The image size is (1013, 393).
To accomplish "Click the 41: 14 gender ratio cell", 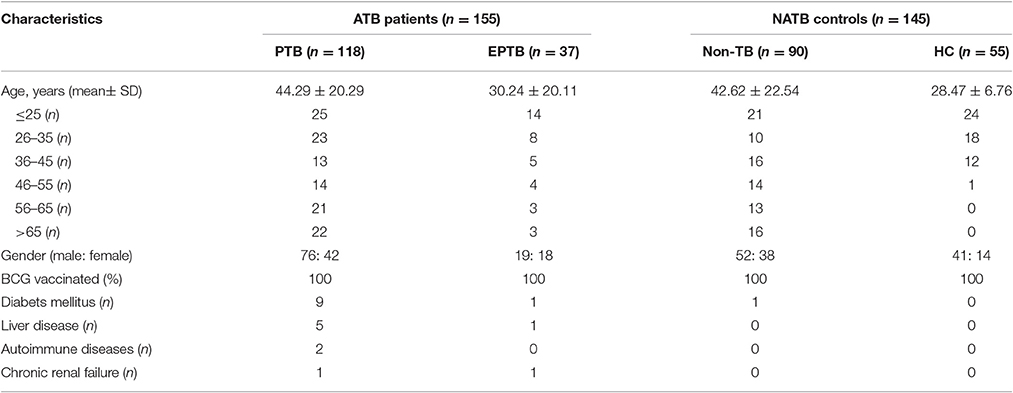I will [970, 257].
